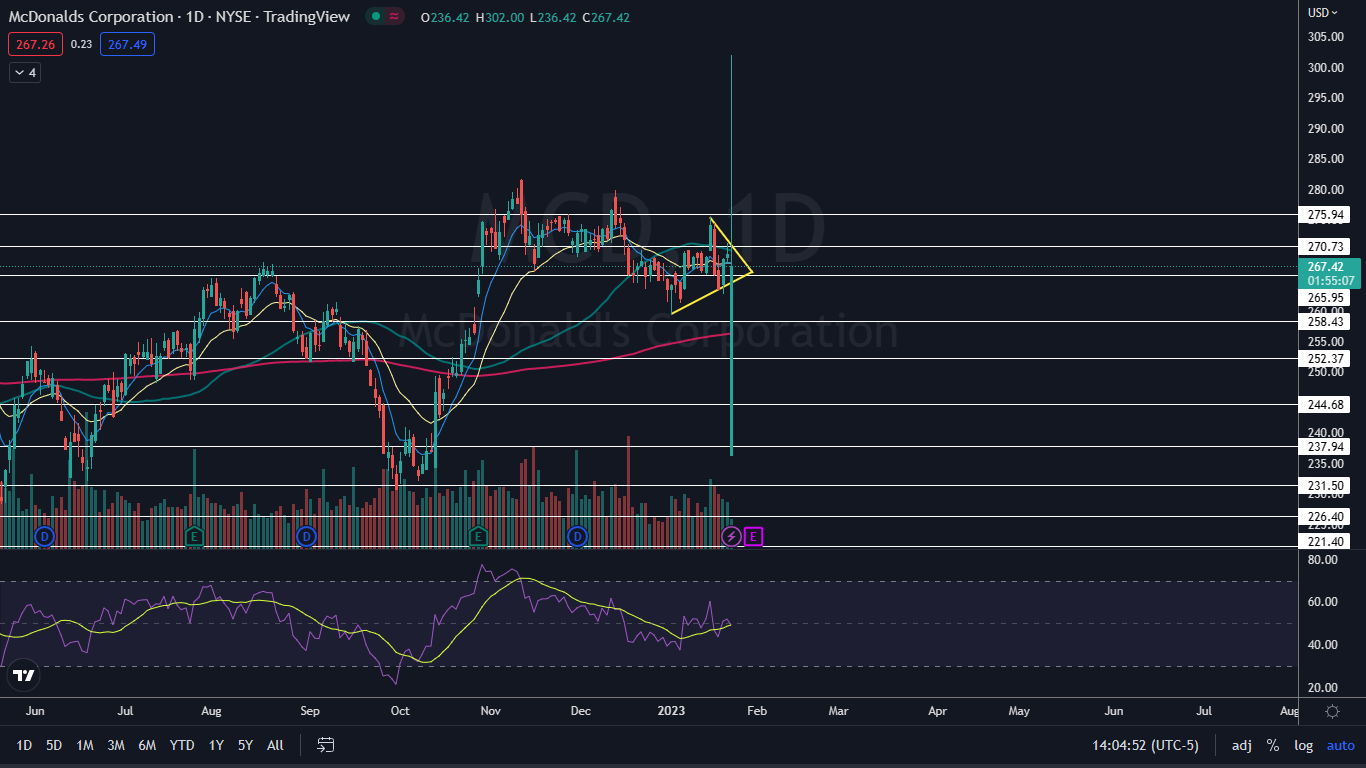
Task: Click the green market open status indicator
Action: pyautogui.click(x=374, y=17)
